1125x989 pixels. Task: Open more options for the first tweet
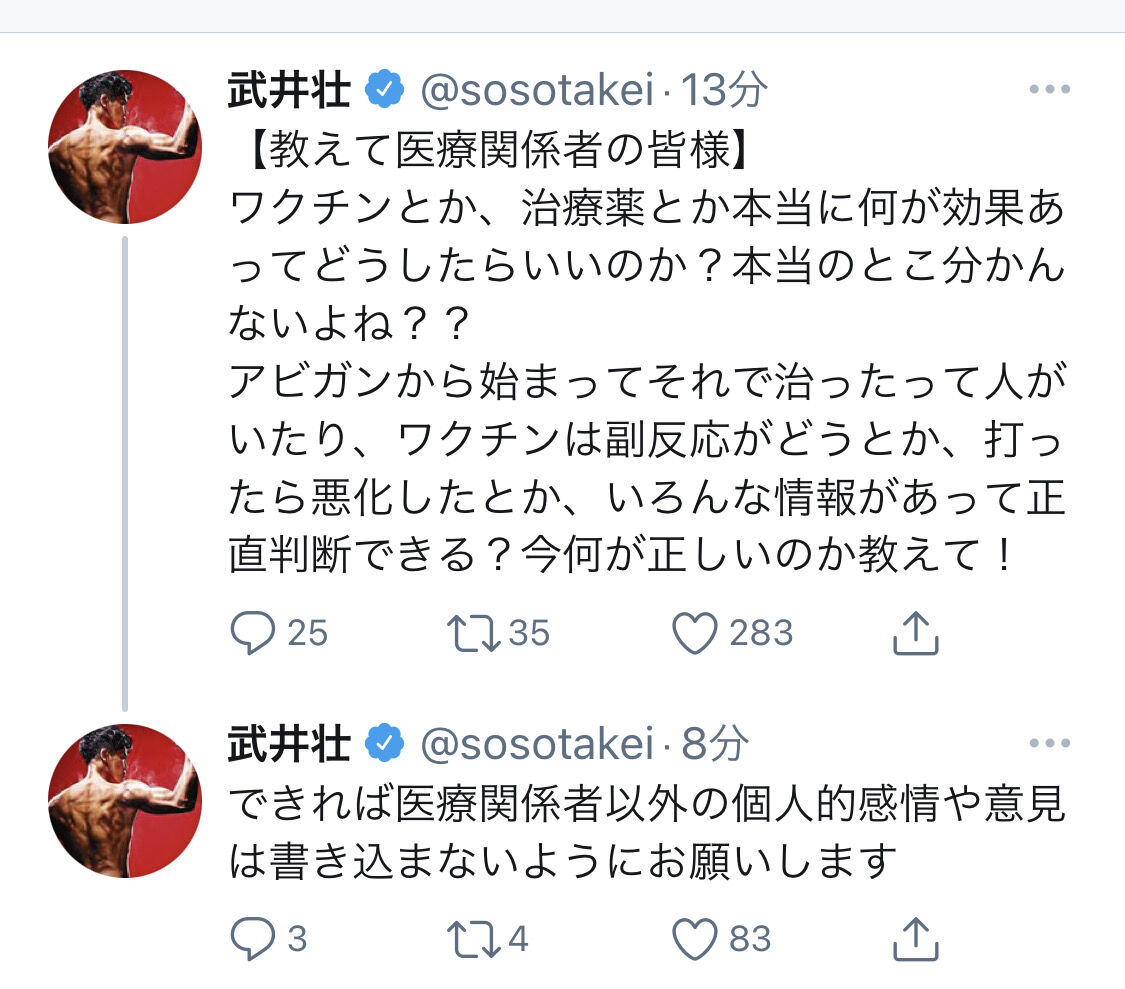pyautogui.click(x=1049, y=90)
